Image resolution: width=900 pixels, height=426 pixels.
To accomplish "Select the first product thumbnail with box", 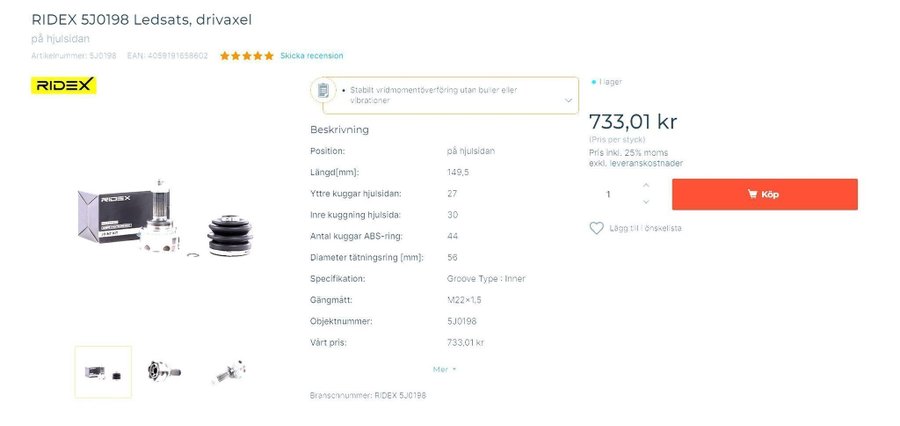I will pos(103,372).
